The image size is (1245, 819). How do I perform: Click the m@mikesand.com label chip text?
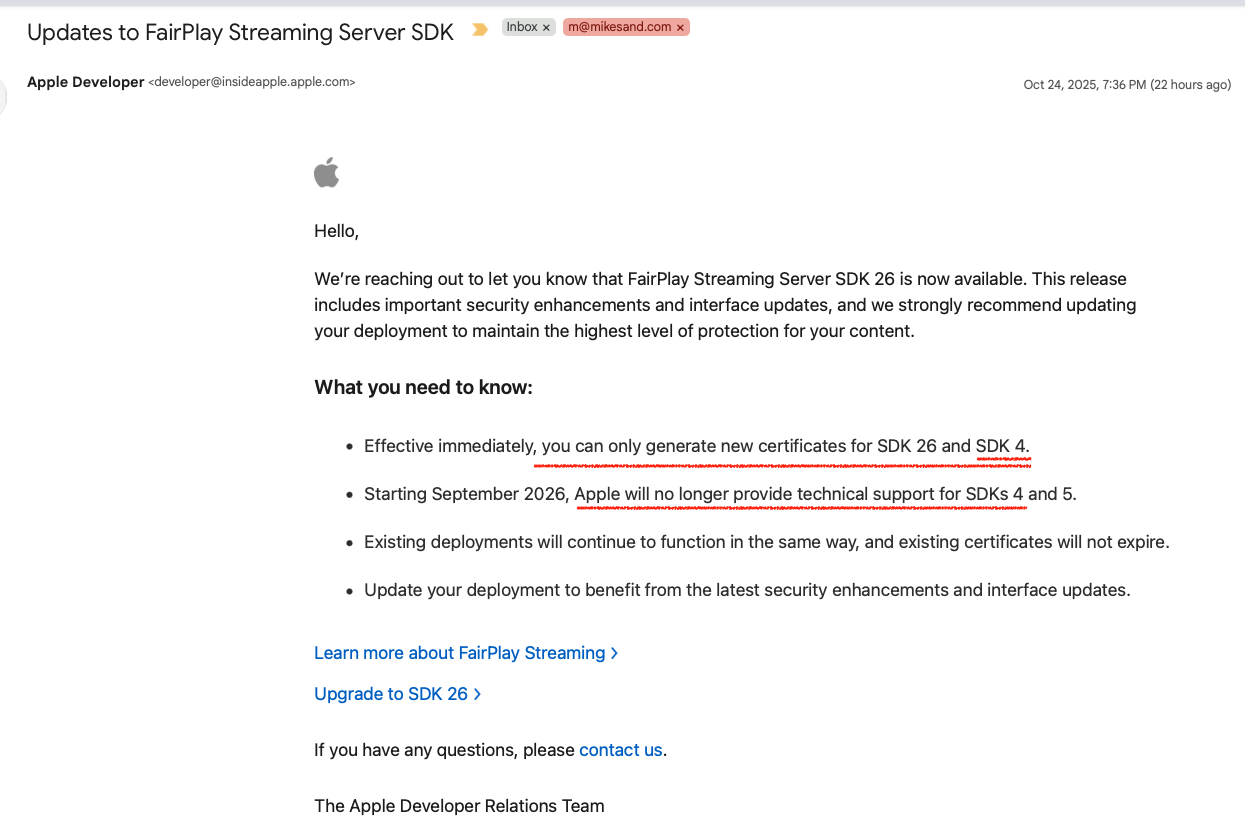(619, 27)
